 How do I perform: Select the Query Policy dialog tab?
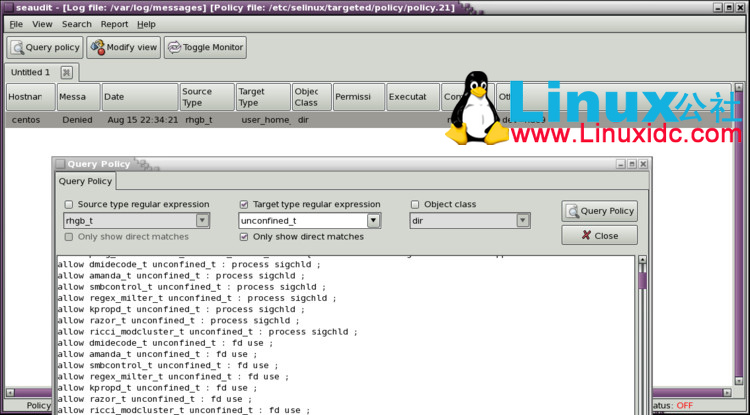coord(85,181)
